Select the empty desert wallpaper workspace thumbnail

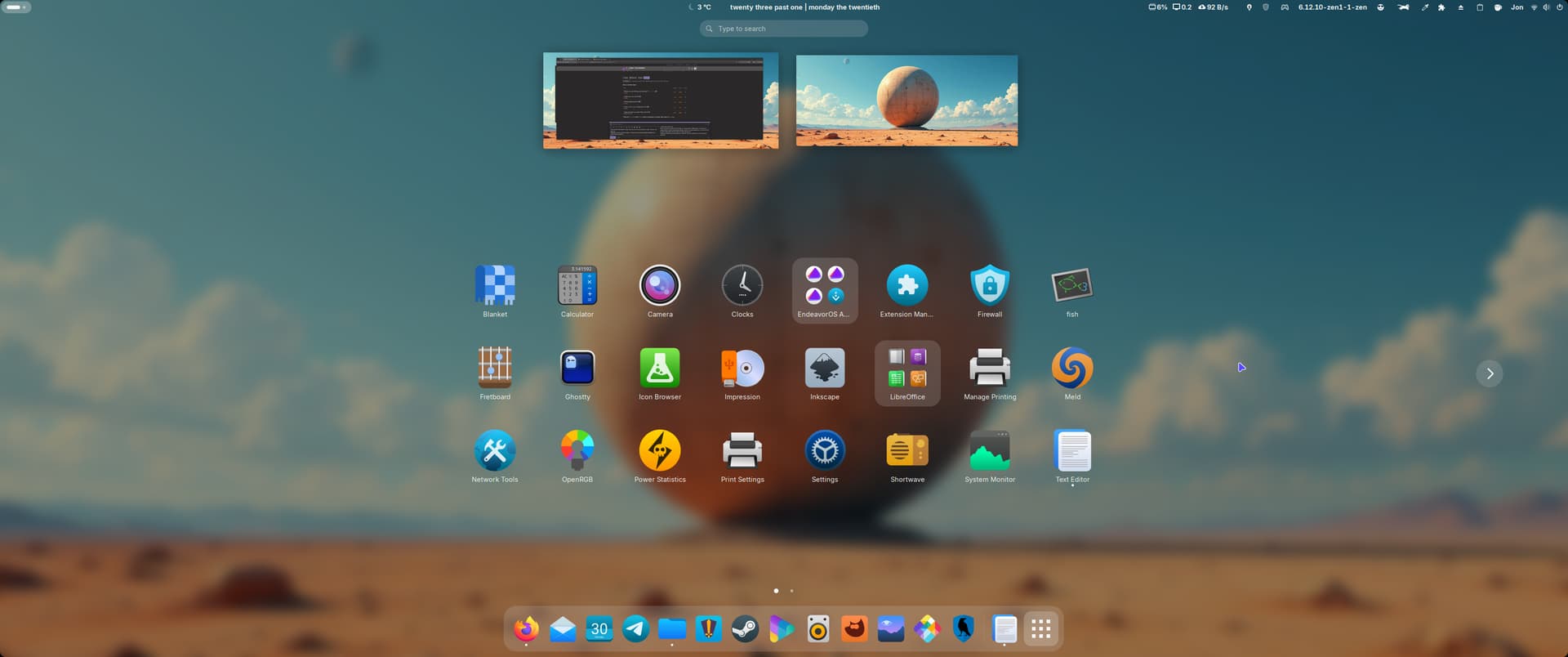pyautogui.click(x=906, y=101)
